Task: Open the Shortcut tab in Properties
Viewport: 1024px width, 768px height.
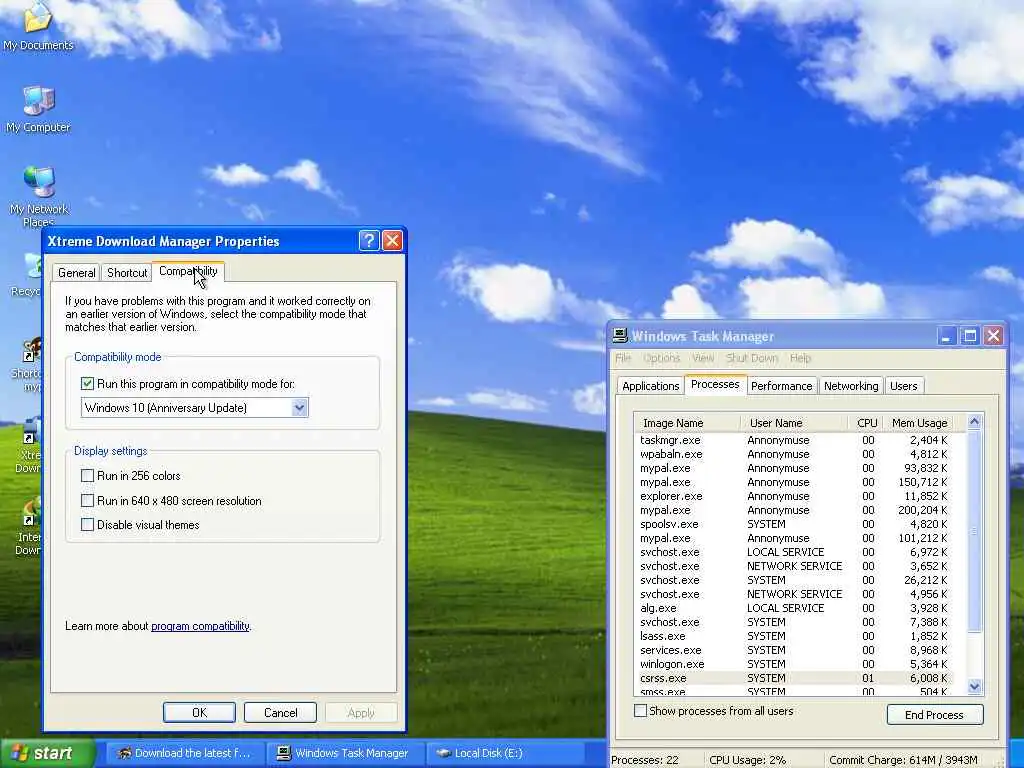Action: click(x=127, y=273)
